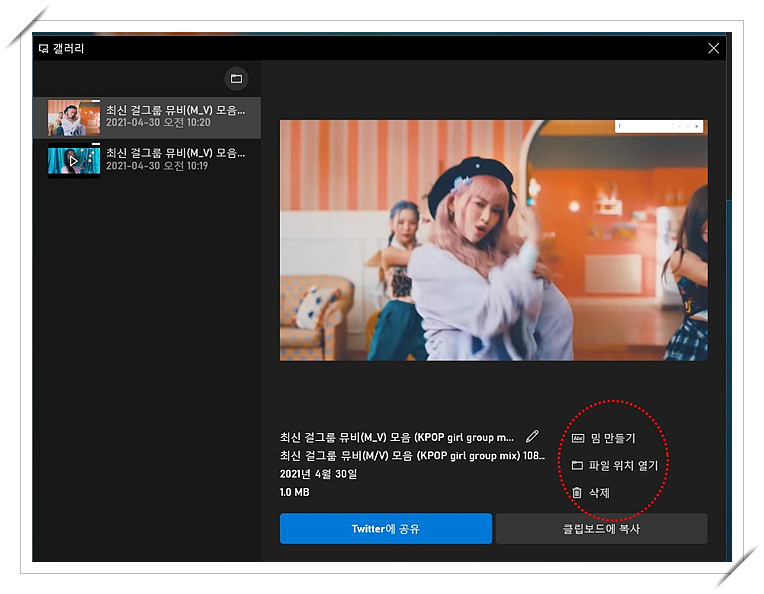Viewport: 764px width, 594px height.
Task: Click the large capture preview image
Action: 494,240
